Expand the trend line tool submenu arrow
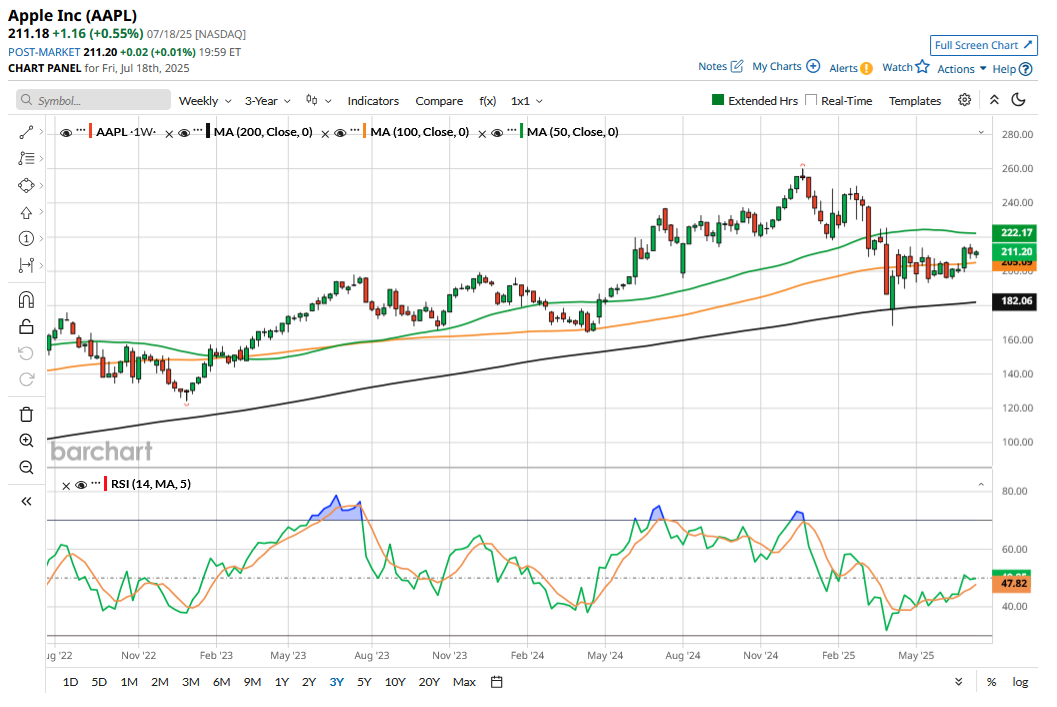Image resolution: width=1057 pixels, height=707 pixels. [x=41, y=132]
